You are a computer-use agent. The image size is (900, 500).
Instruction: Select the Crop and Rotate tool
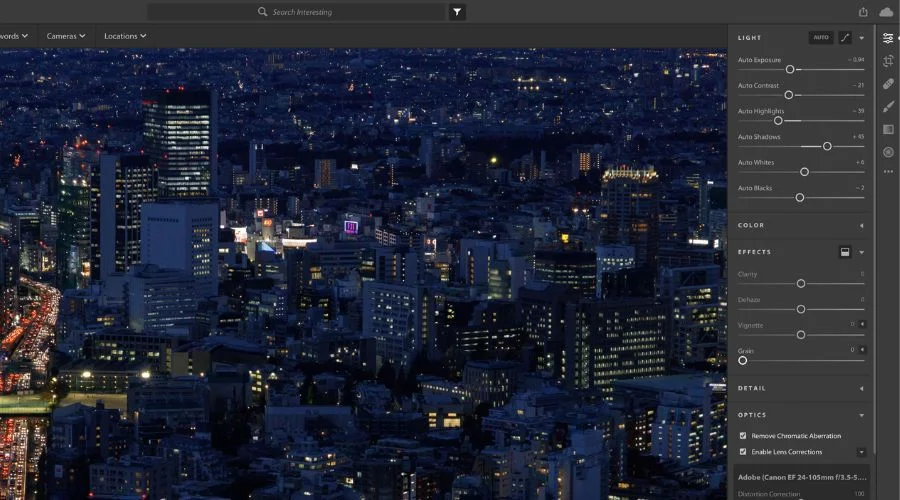point(888,61)
